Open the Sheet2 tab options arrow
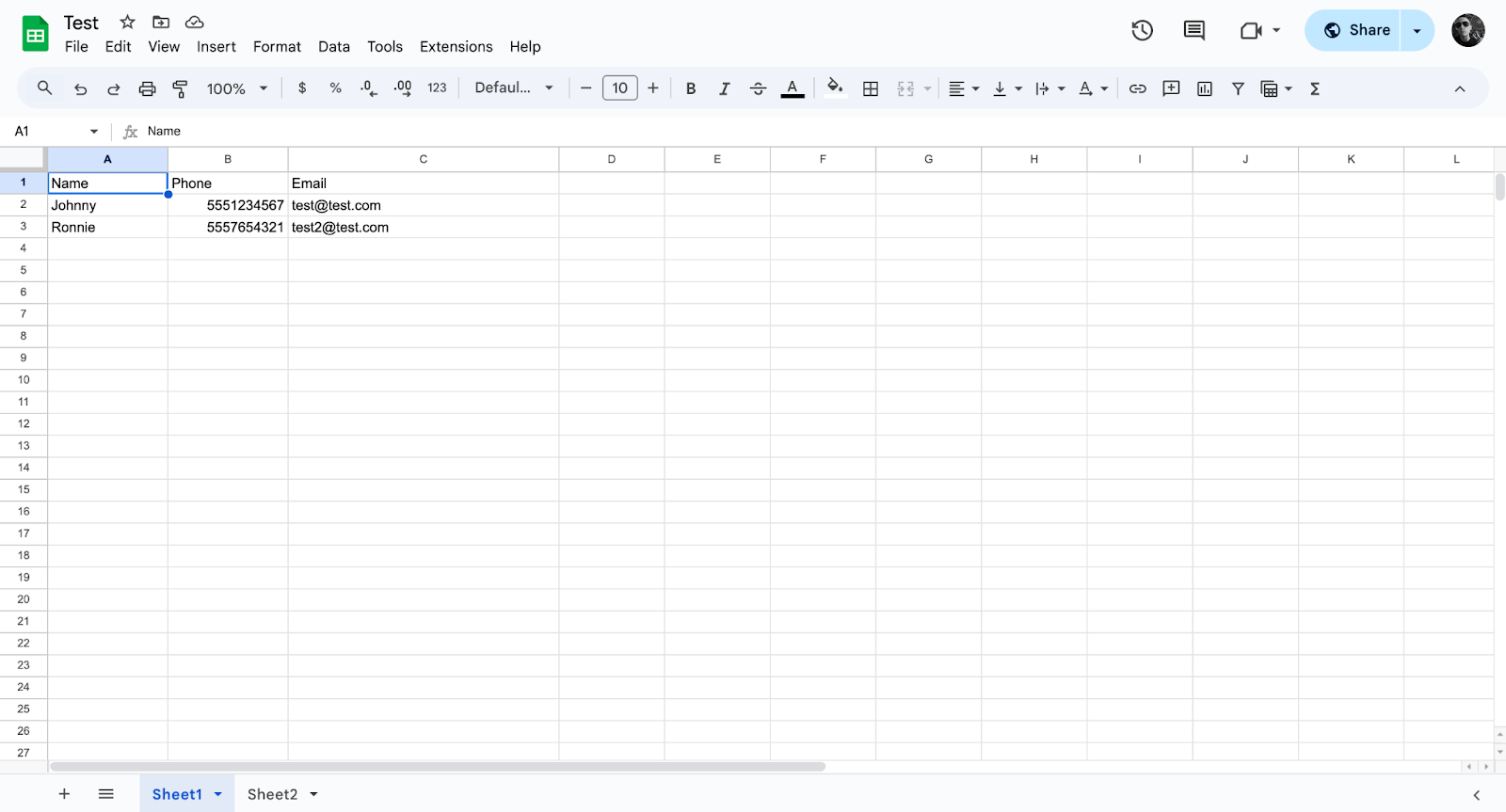The height and width of the screenshot is (812, 1506). [313, 794]
